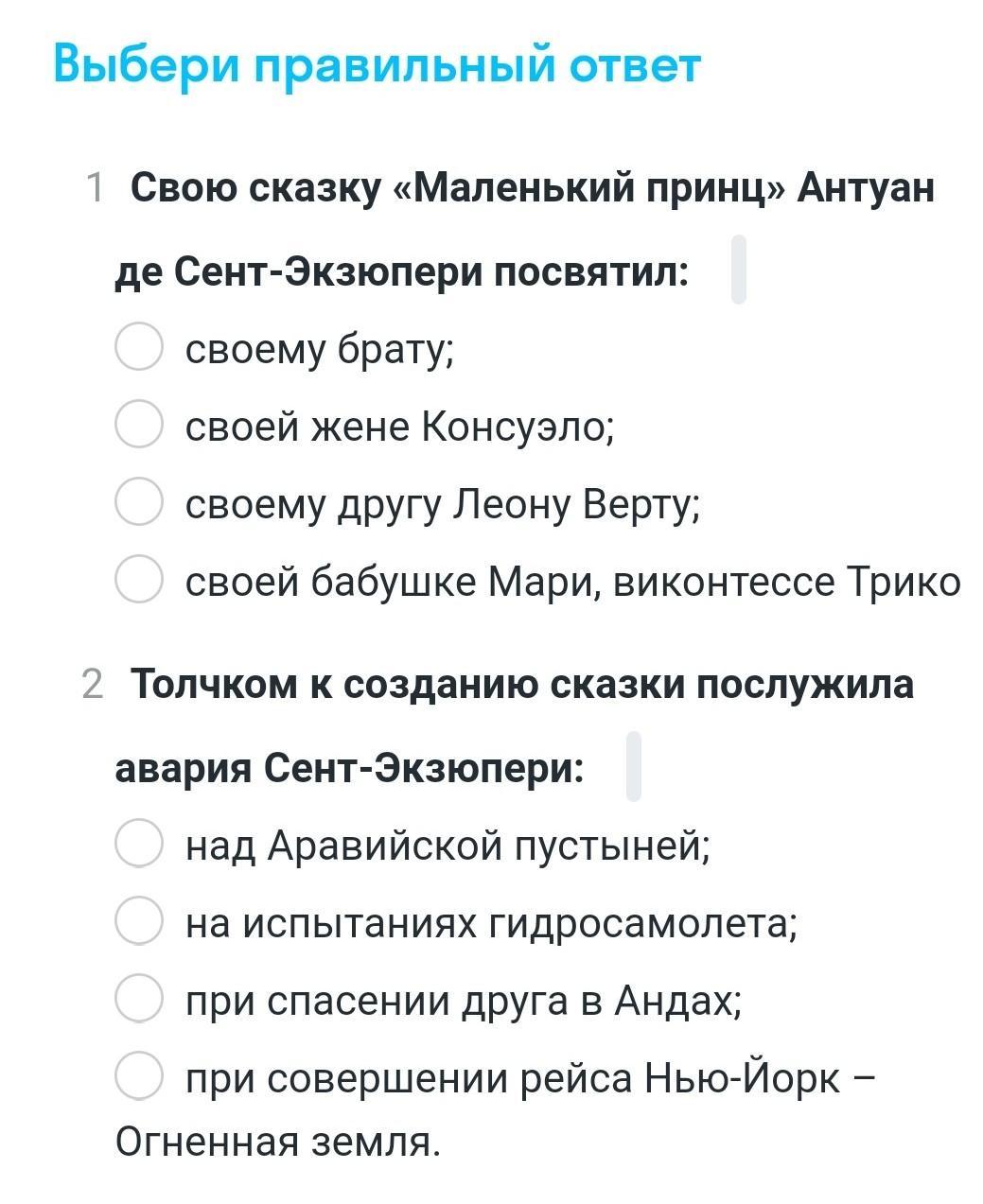Click the text «Огненная земля.»
This screenshot has width=983, height=1204.
pyautogui.click(x=278, y=1142)
